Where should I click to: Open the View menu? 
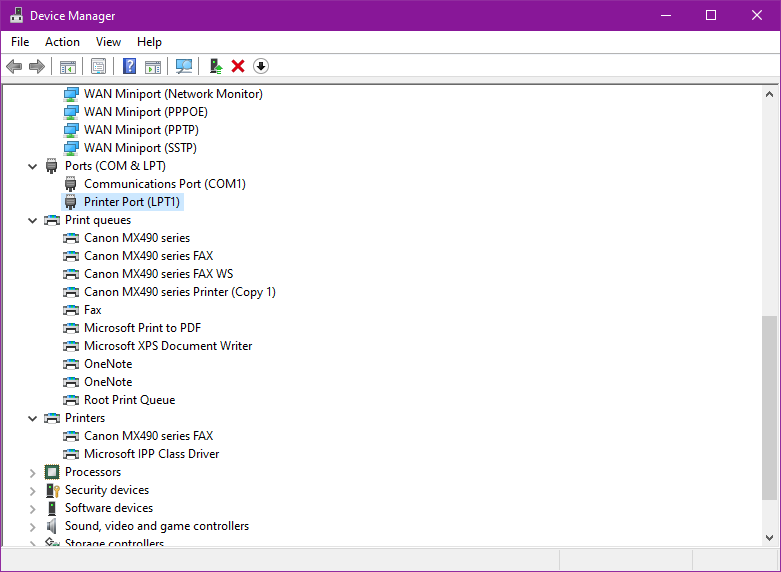[108, 42]
